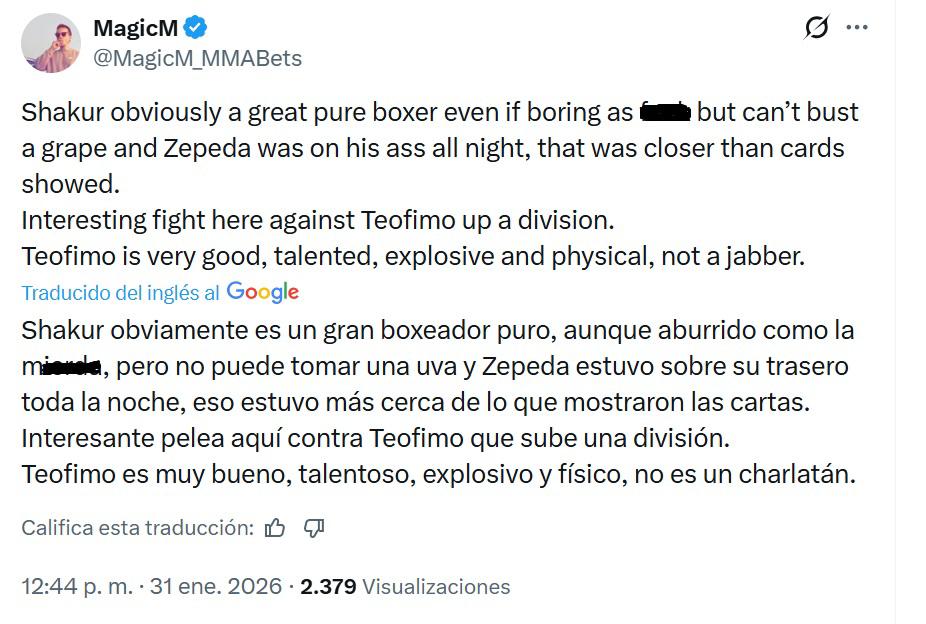Click MagicM's blue verified badge

pos(197,28)
